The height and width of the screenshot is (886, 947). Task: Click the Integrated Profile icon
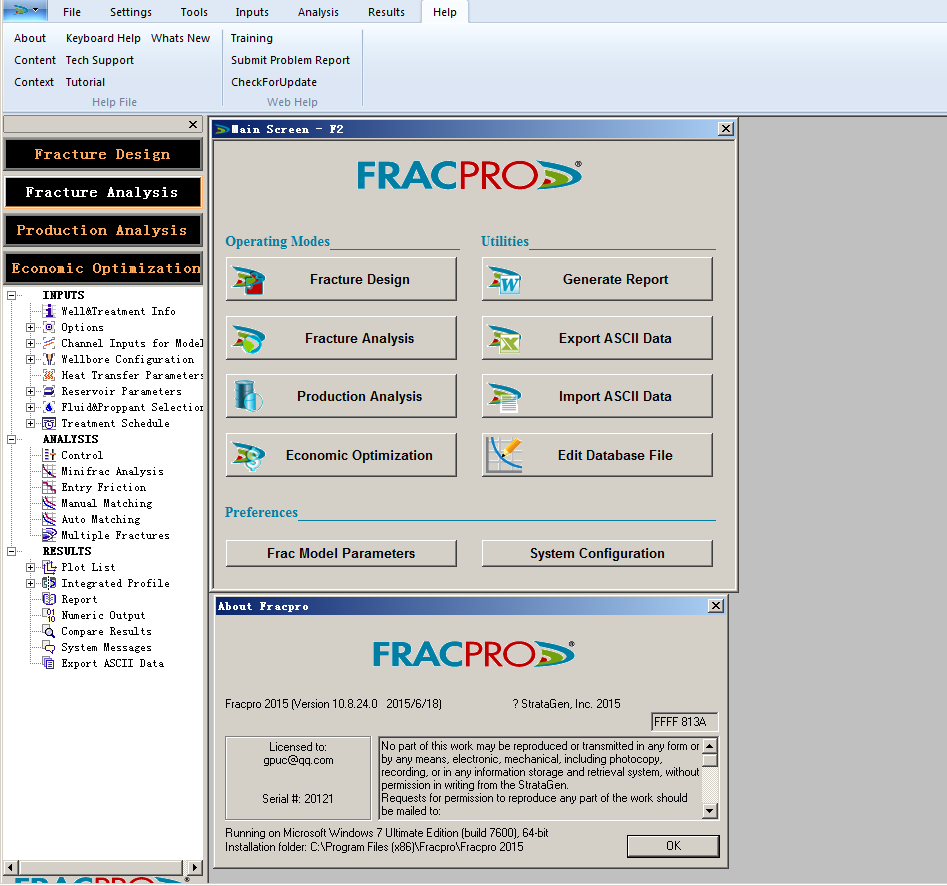click(x=49, y=583)
